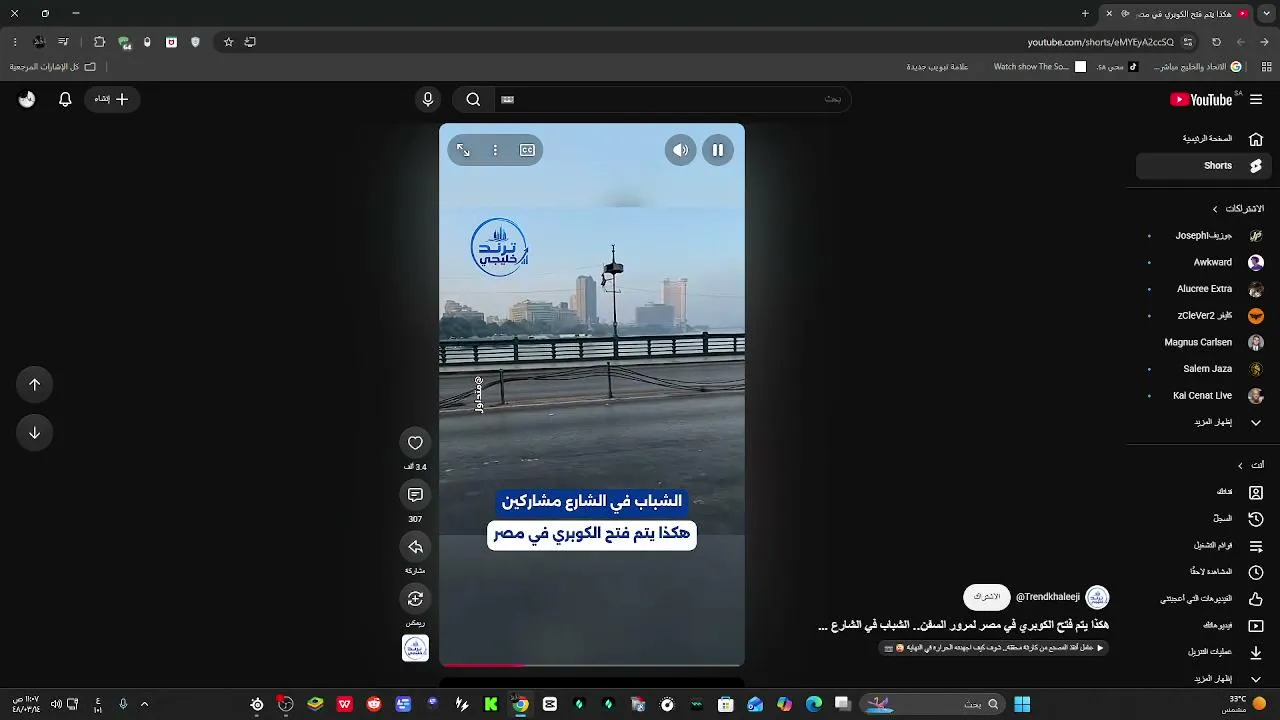Screen dimensions: 1280x720
Task: Open the zCleVer2 subscription channel
Action: click(x=1204, y=315)
